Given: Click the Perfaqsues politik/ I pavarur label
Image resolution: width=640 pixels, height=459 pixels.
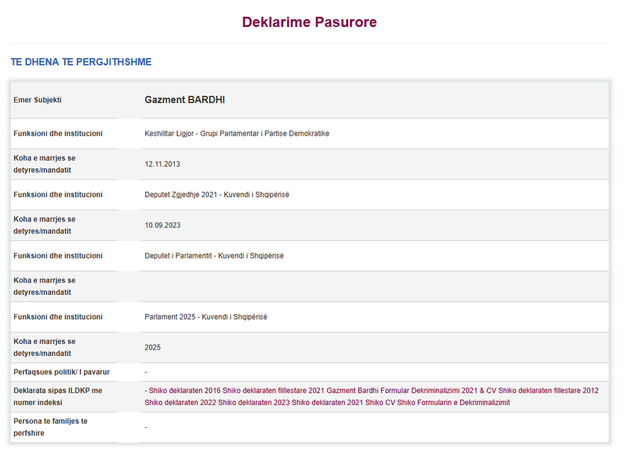Looking at the screenshot, I should [62, 372].
